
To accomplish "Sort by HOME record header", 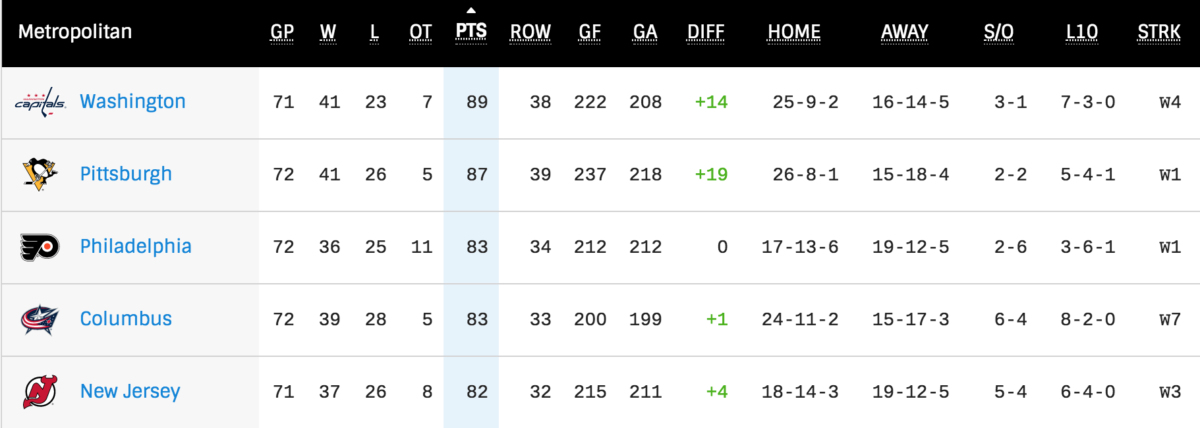I will 794,32.
